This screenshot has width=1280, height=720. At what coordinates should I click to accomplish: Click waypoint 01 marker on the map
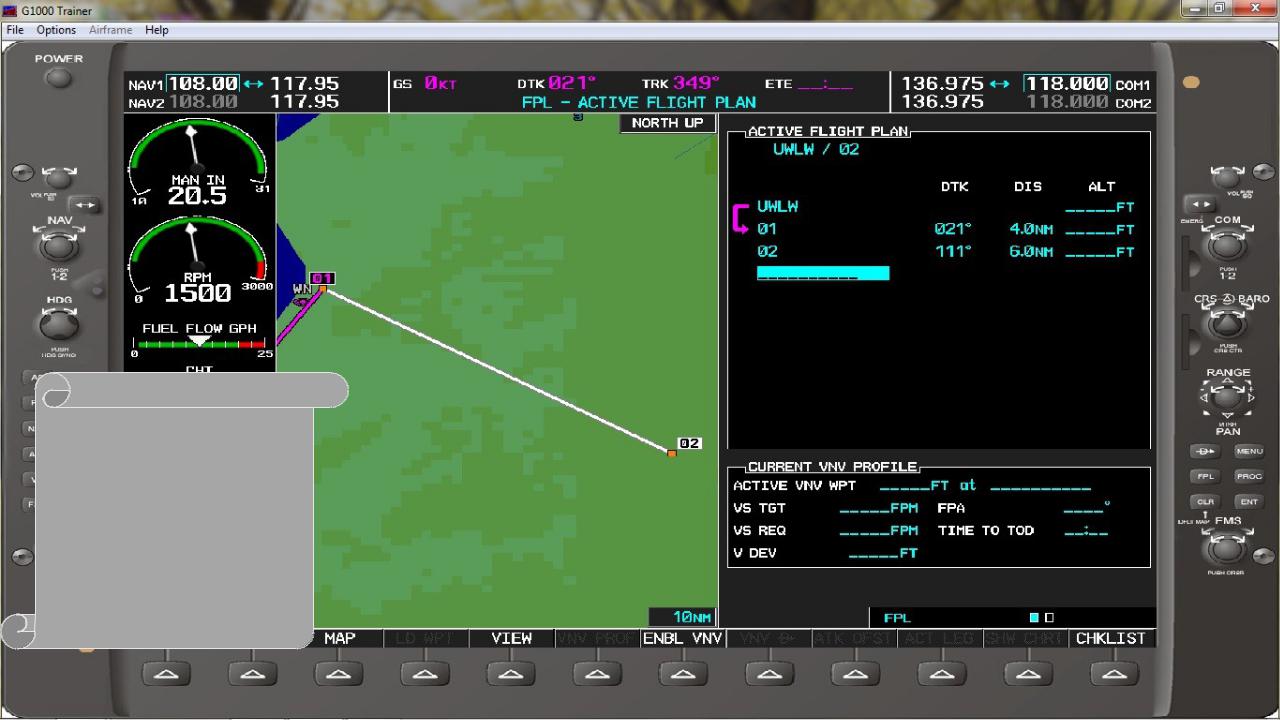[323, 289]
